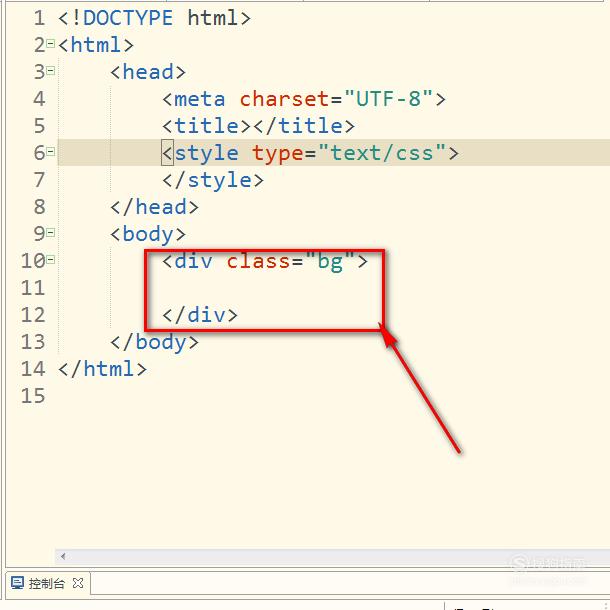Viewport: 610px width, 610px height.
Task: Open the 控制台 console tab
Action: tap(47, 583)
